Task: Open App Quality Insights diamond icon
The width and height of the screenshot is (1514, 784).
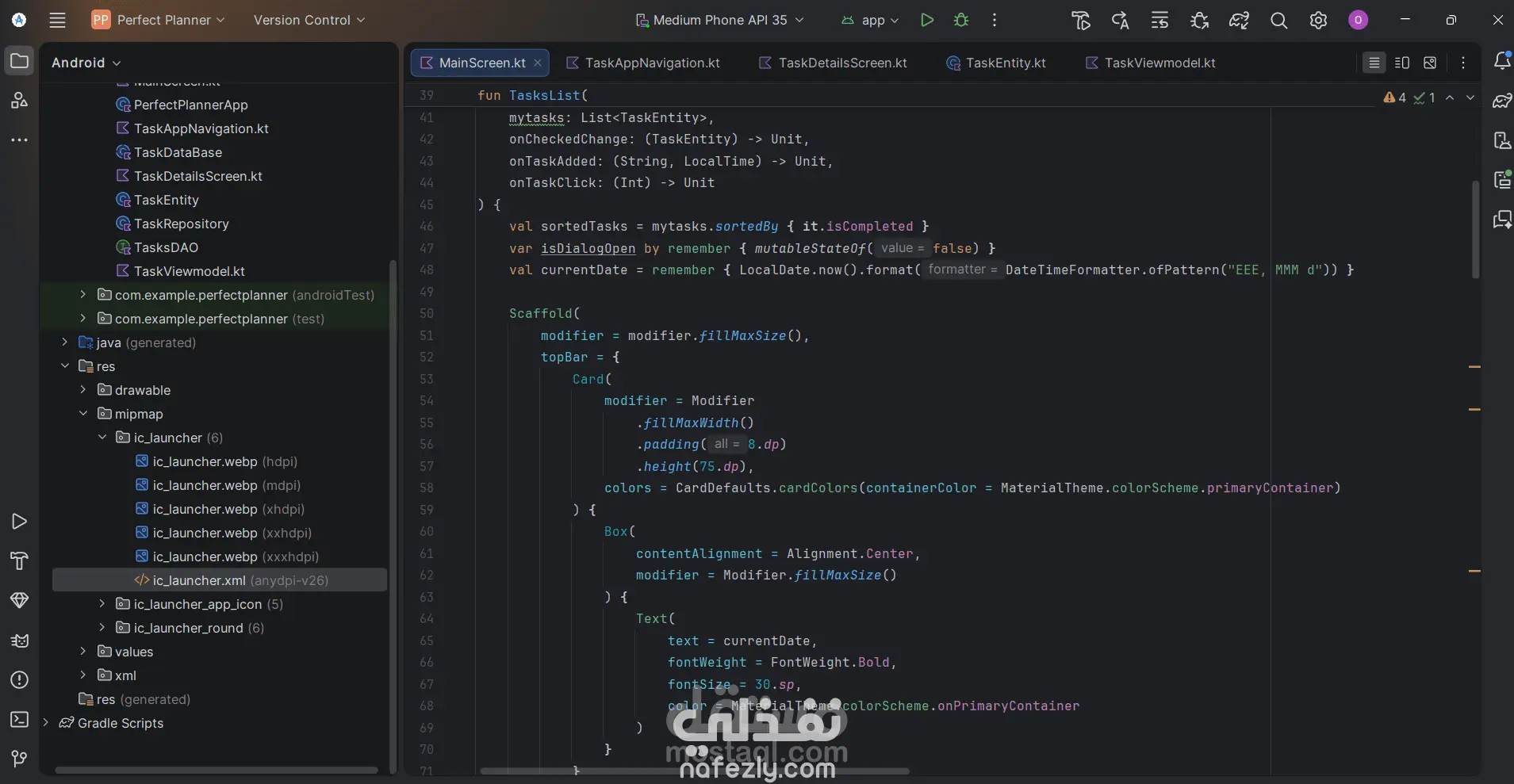Action: point(19,600)
